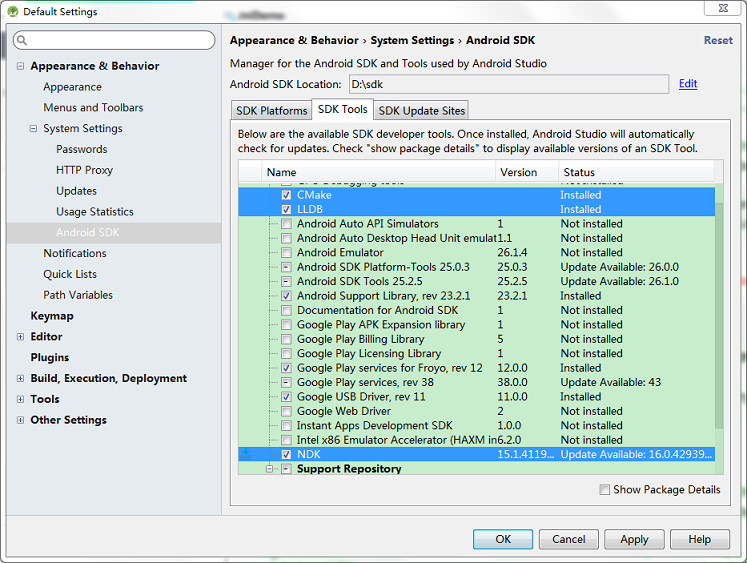Expand the Tools settings node
This screenshot has width=747, height=563.
[x=20, y=399]
